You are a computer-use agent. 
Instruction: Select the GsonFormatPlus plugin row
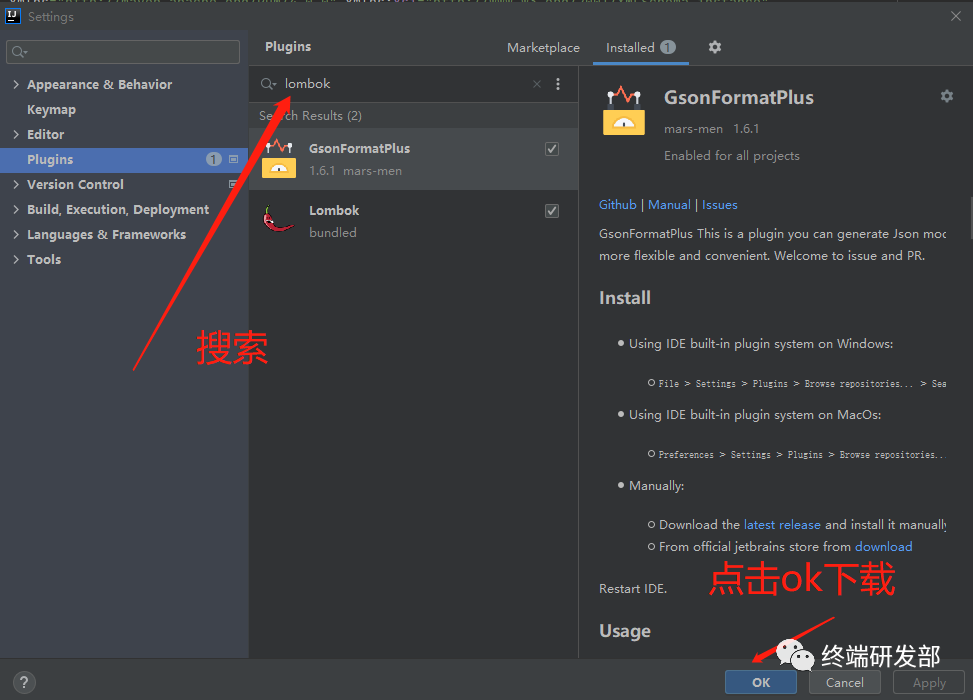[413, 159]
